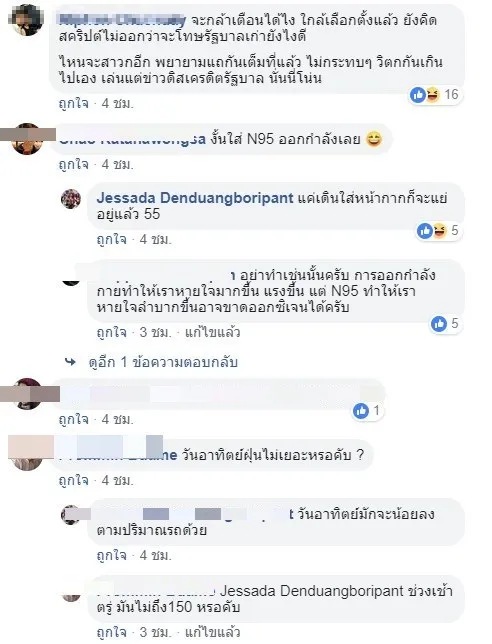Open Jessada Denduangboripant profile link

pyautogui.click(x=195, y=198)
